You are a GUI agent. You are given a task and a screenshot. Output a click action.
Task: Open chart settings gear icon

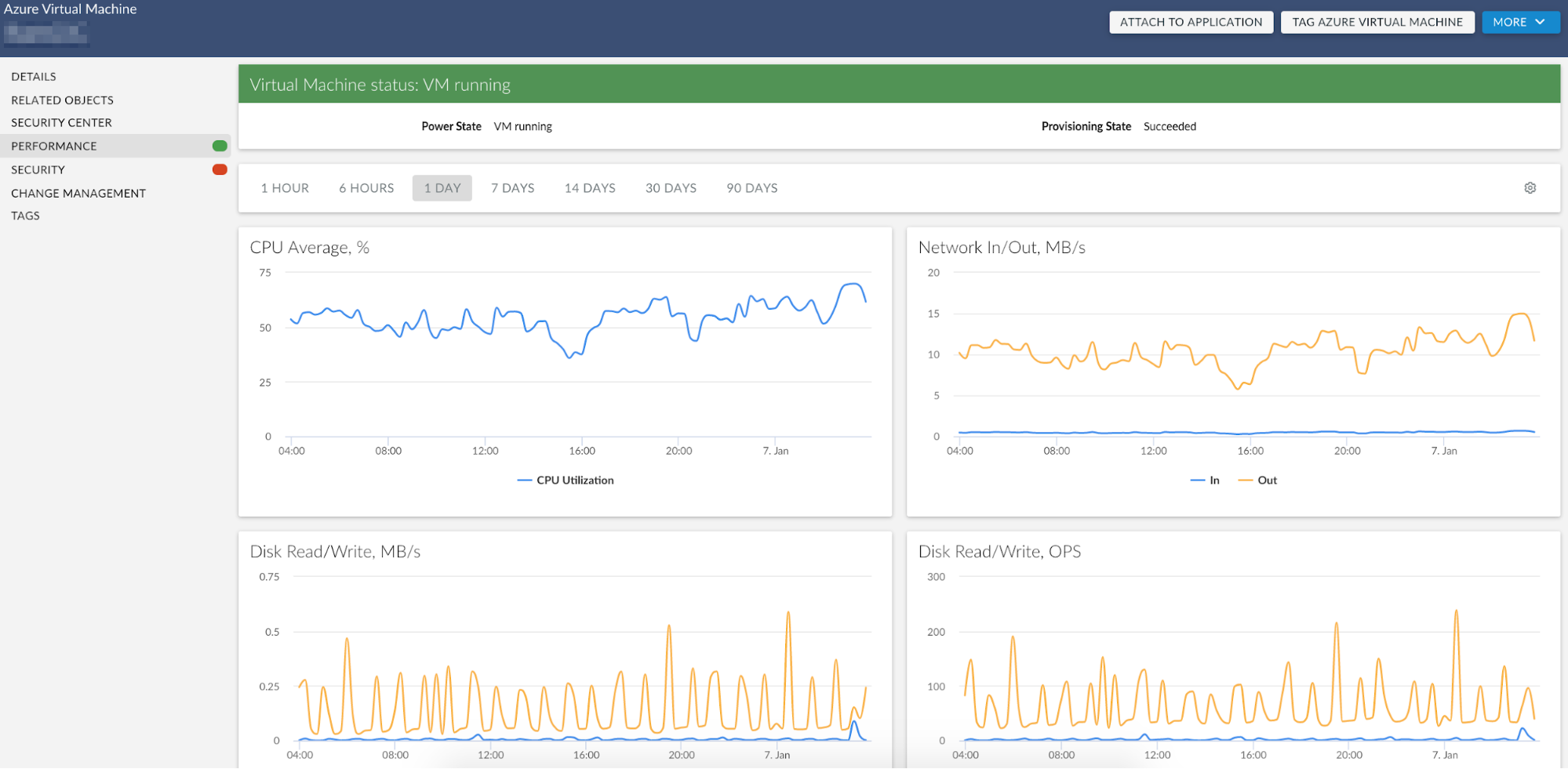click(1530, 188)
